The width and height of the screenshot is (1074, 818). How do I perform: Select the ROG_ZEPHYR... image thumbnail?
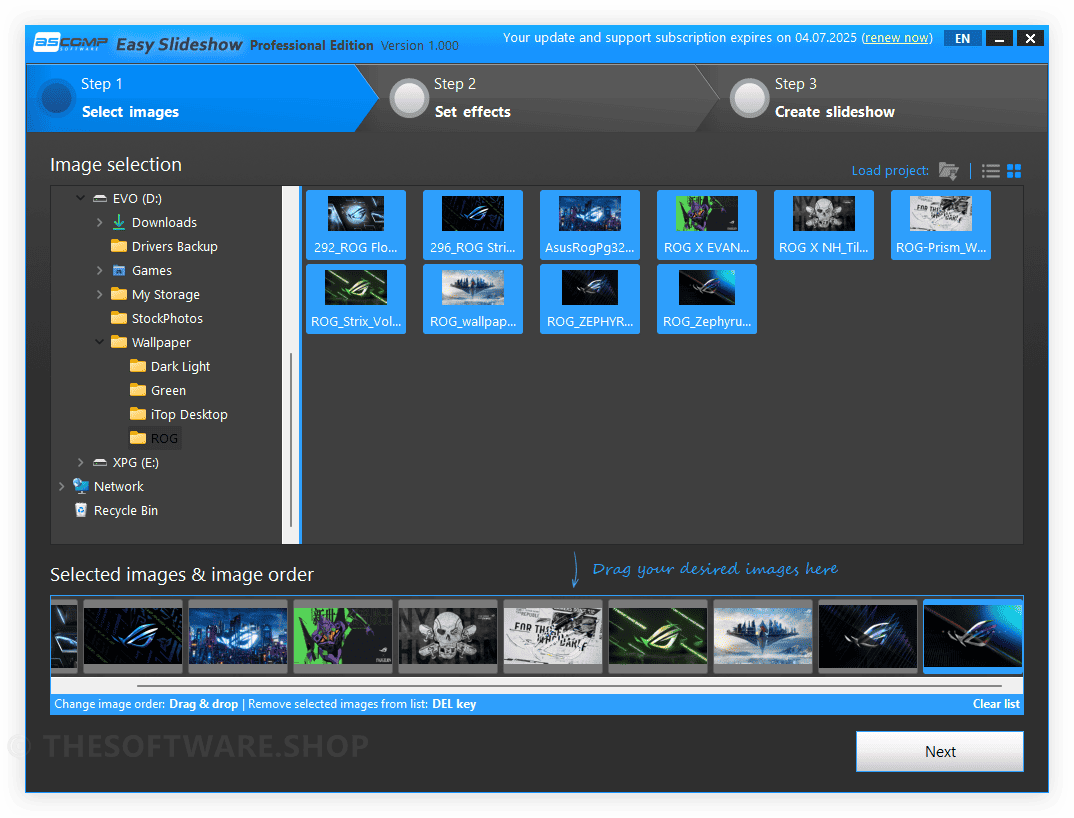pyautogui.click(x=590, y=299)
